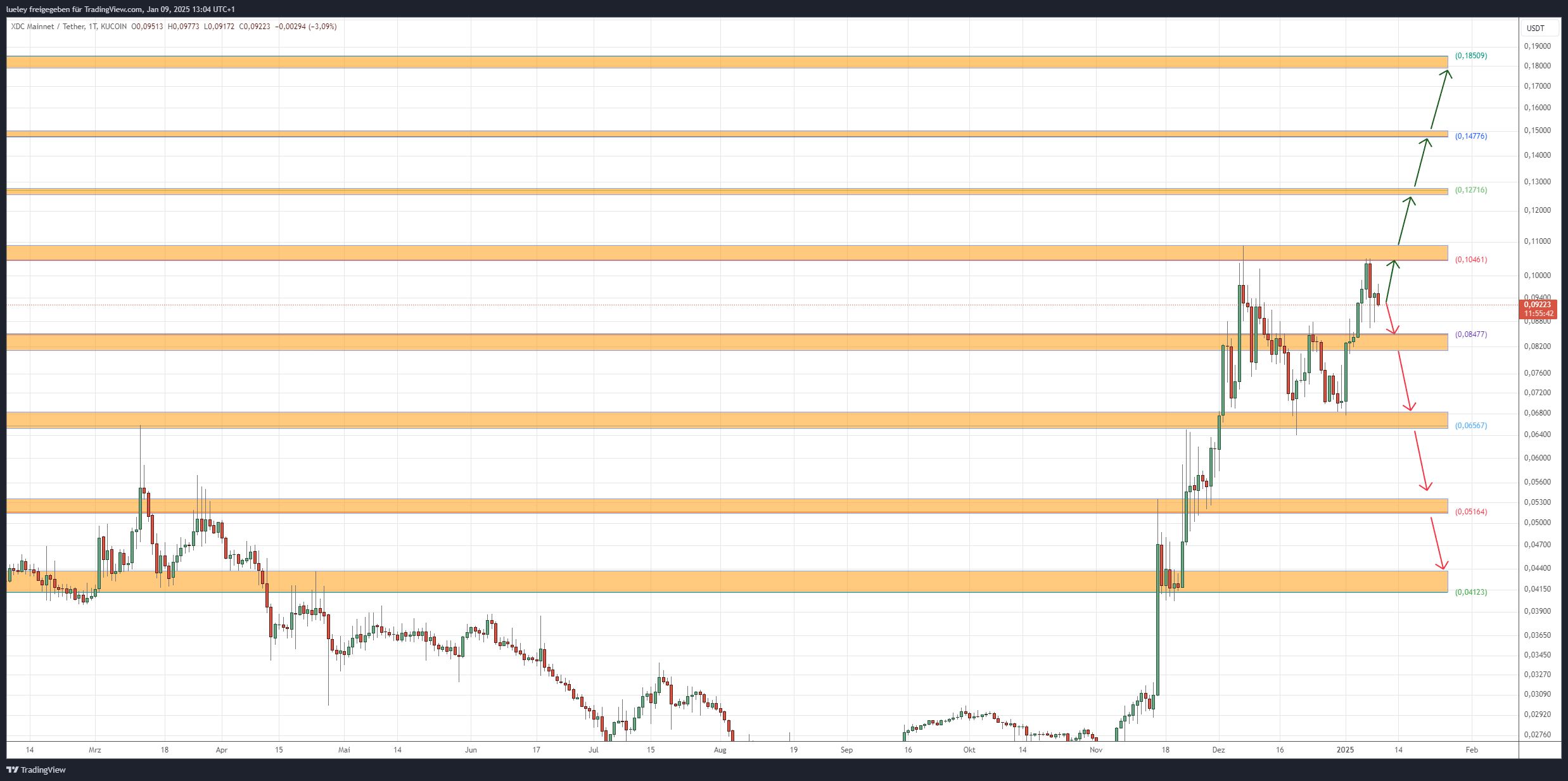Click the green arrow pointing to 0,12716 zone

click(x=1404, y=220)
